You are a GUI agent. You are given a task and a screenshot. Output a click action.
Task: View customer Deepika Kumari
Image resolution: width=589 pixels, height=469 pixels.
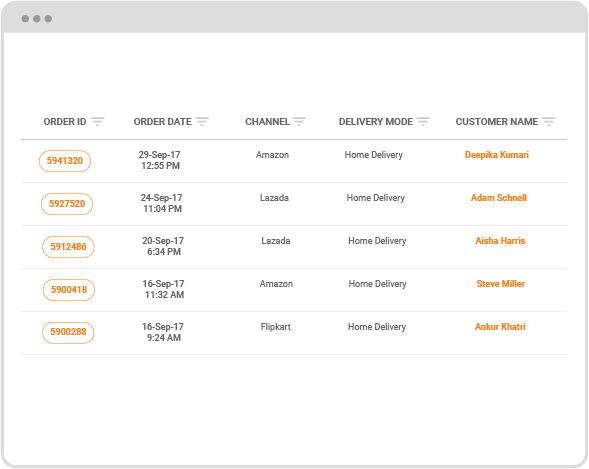click(497, 155)
